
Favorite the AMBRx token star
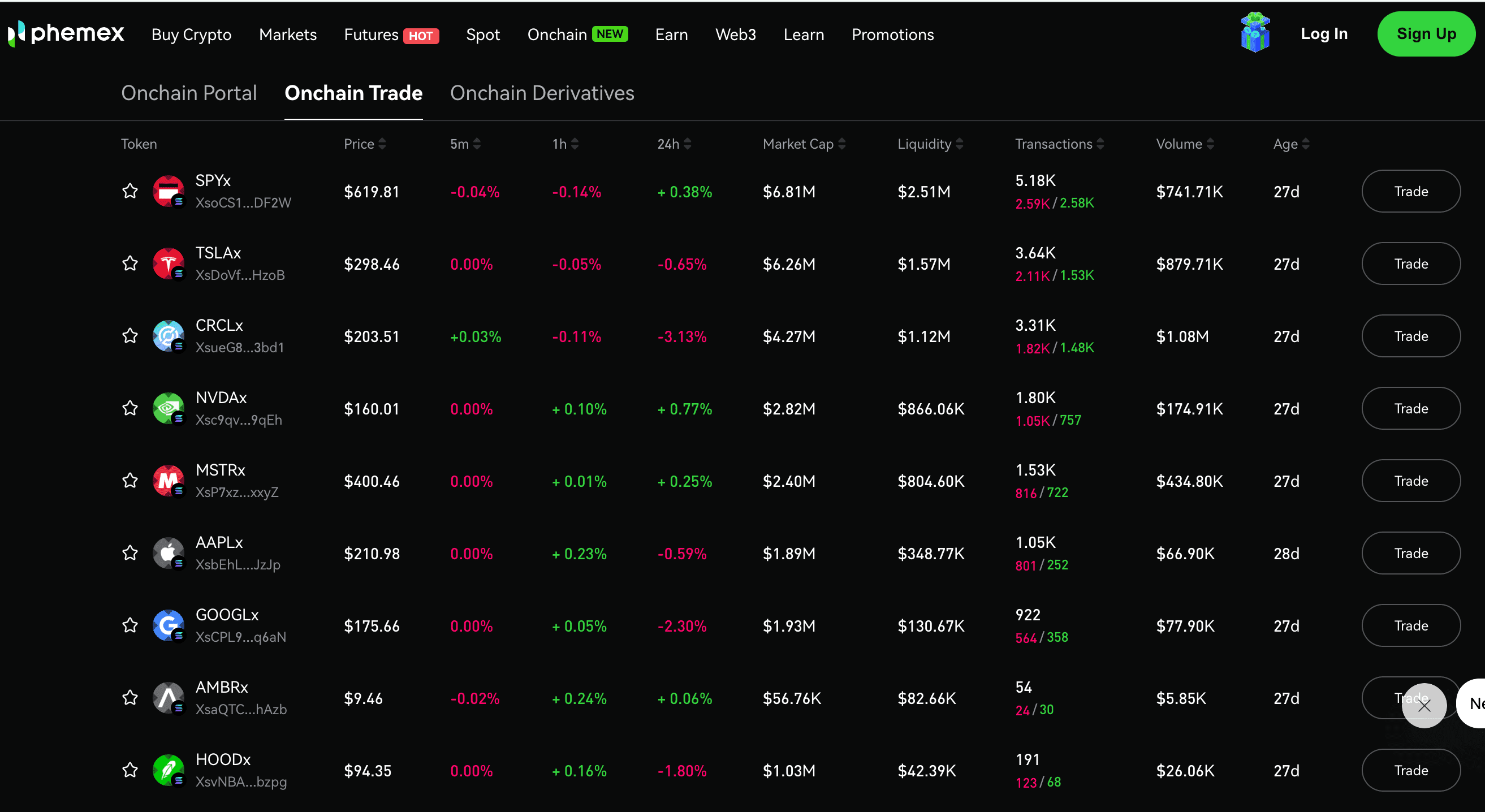[130, 698]
